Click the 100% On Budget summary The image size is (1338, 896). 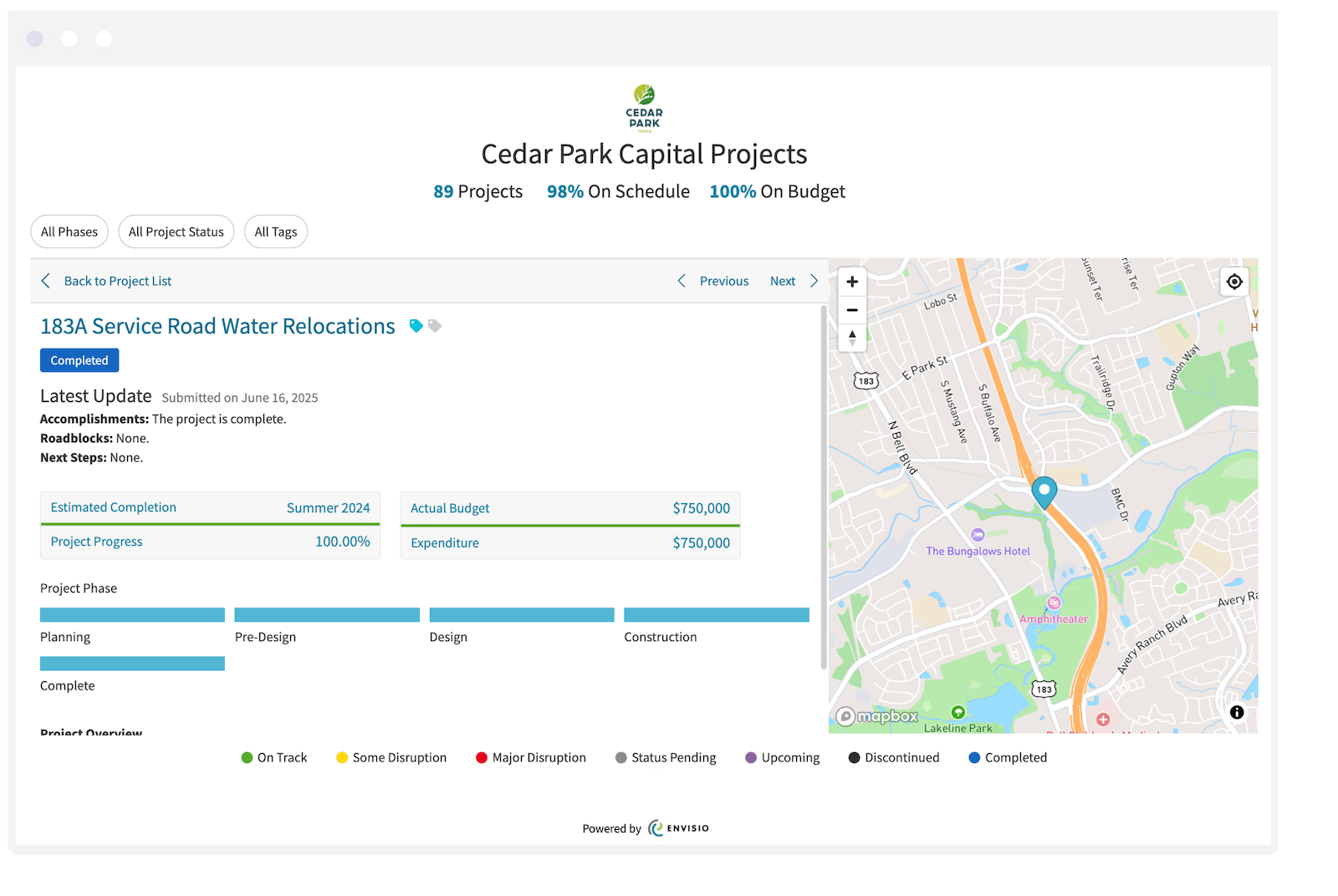point(777,191)
